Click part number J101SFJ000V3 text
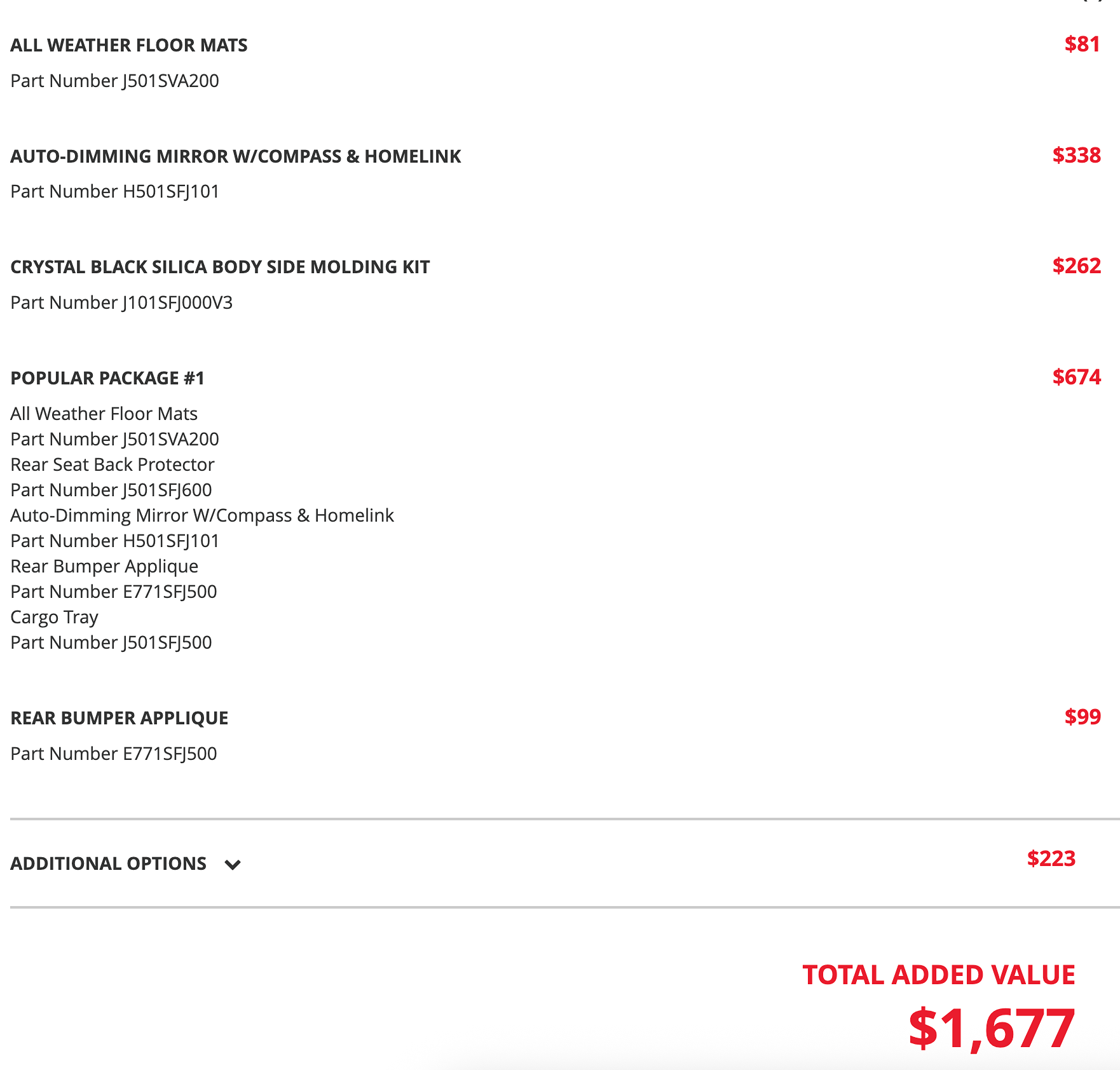The height and width of the screenshot is (1070, 1120). pos(178,302)
